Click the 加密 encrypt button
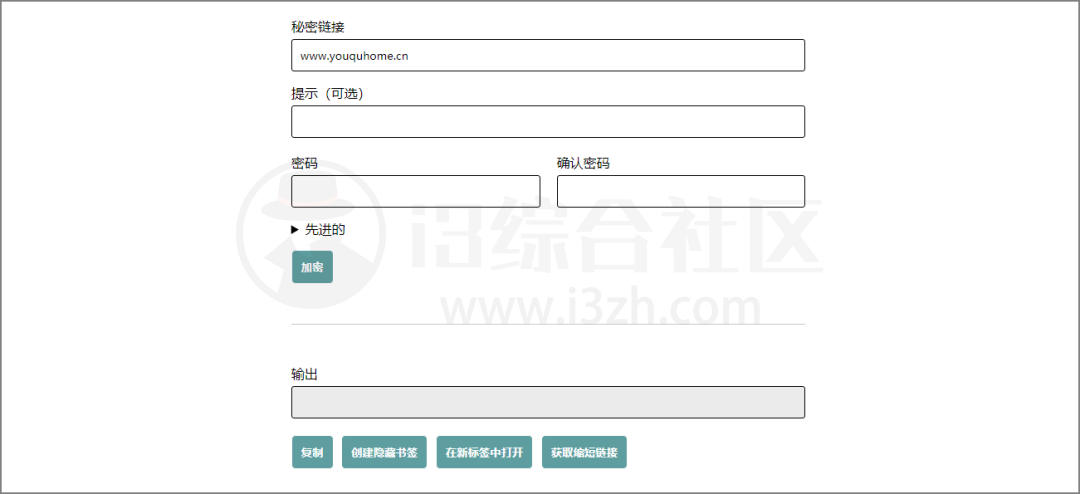 click(312, 267)
